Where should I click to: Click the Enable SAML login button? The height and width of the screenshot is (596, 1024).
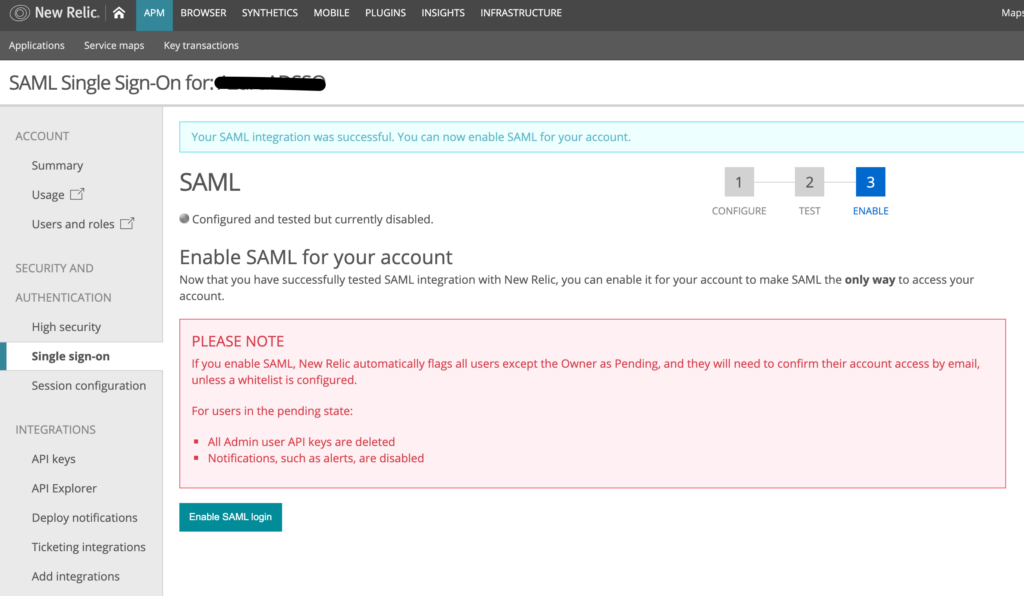(x=231, y=517)
